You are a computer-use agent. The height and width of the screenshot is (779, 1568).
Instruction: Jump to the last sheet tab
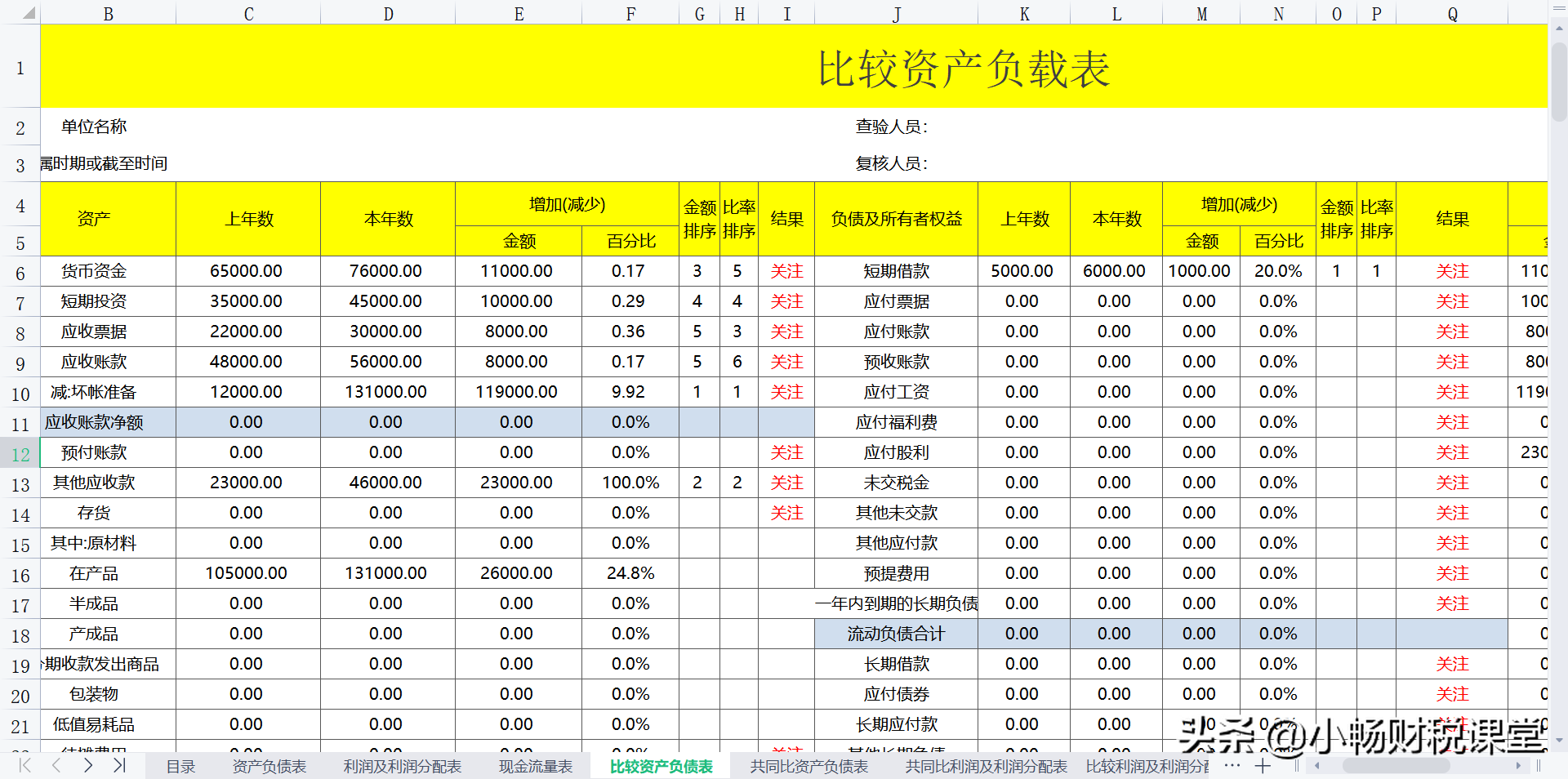point(119,767)
